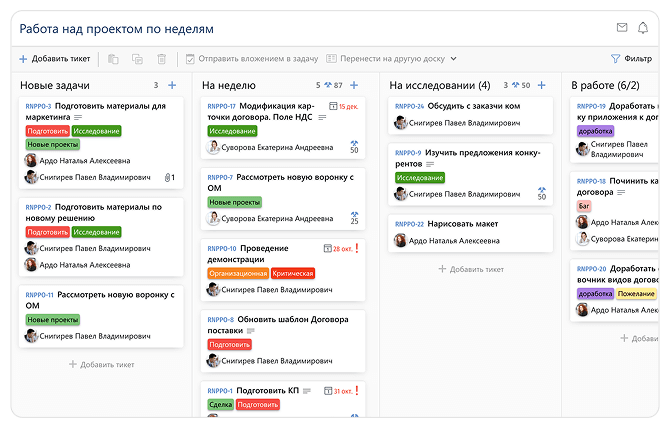Click plus icon in На исследовании column header

coord(541,86)
